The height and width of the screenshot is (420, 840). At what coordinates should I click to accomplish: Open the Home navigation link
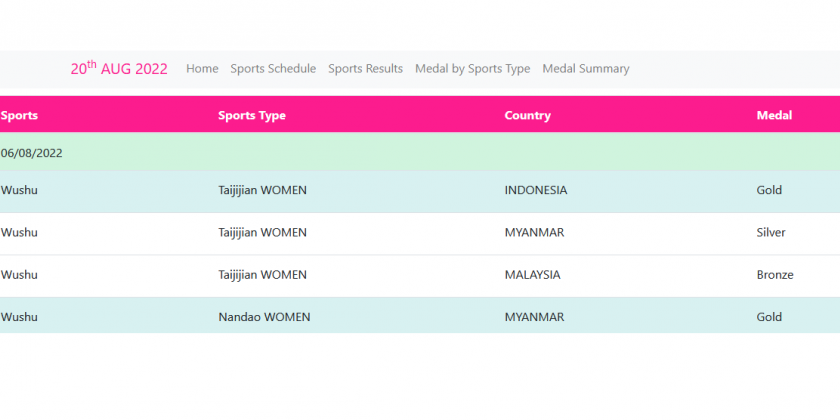(202, 69)
